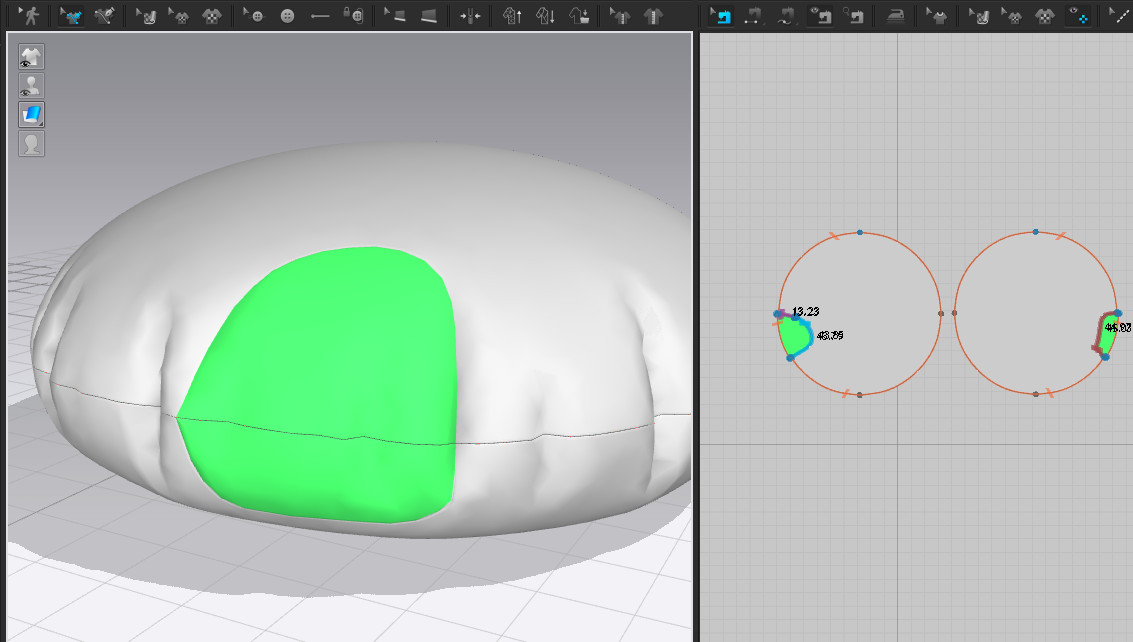Activate the blue Edit Sewing machine tool

[x=719, y=16]
